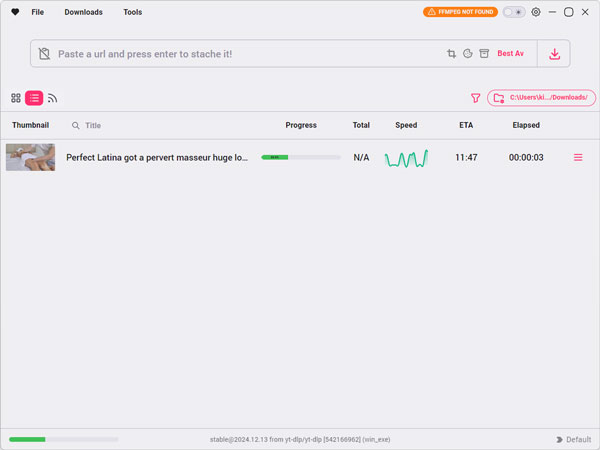600x450 pixels.
Task: Open the Best Av format dropdown
Action: click(x=510, y=54)
